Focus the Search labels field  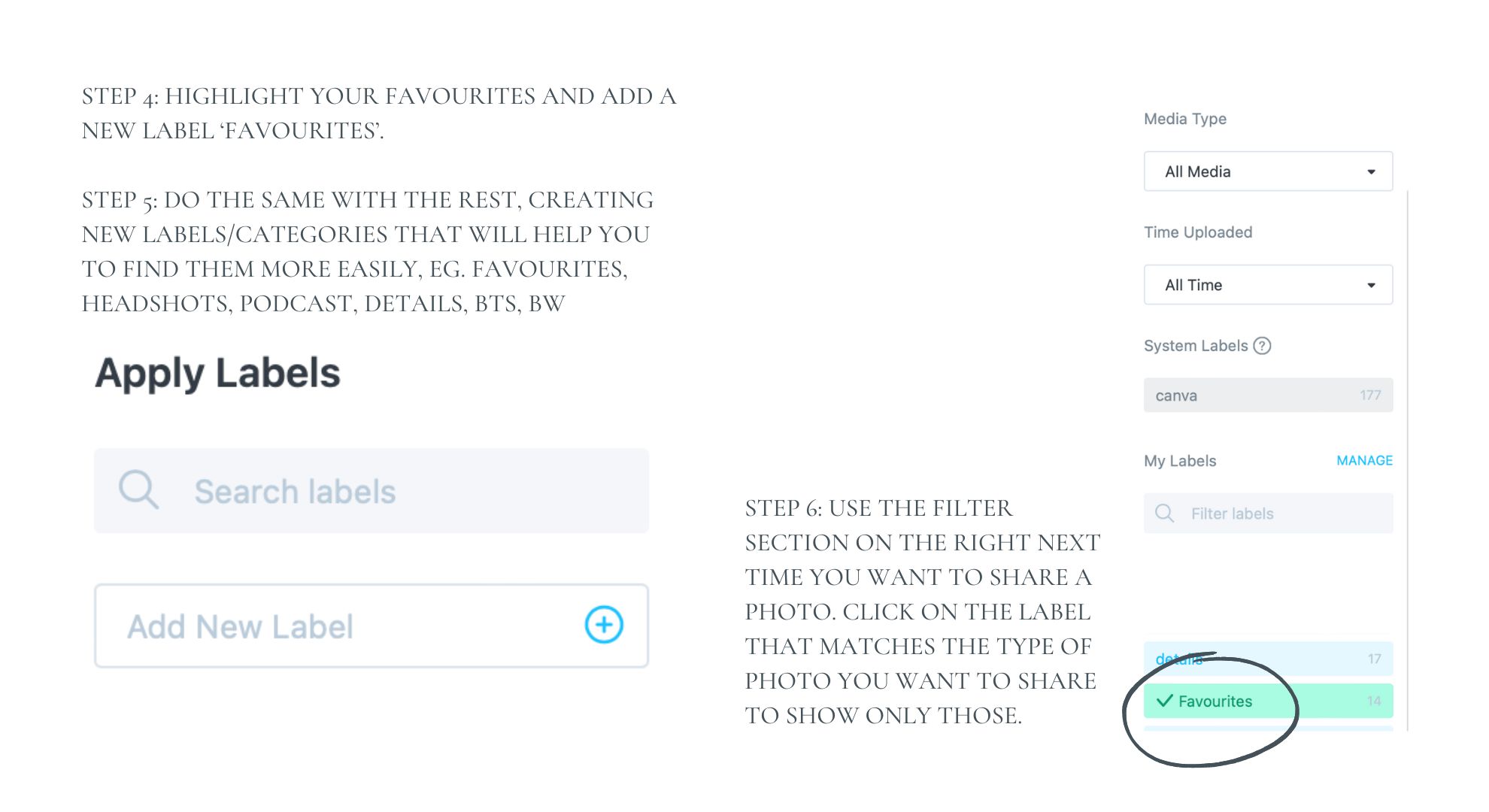coord(406,492)
